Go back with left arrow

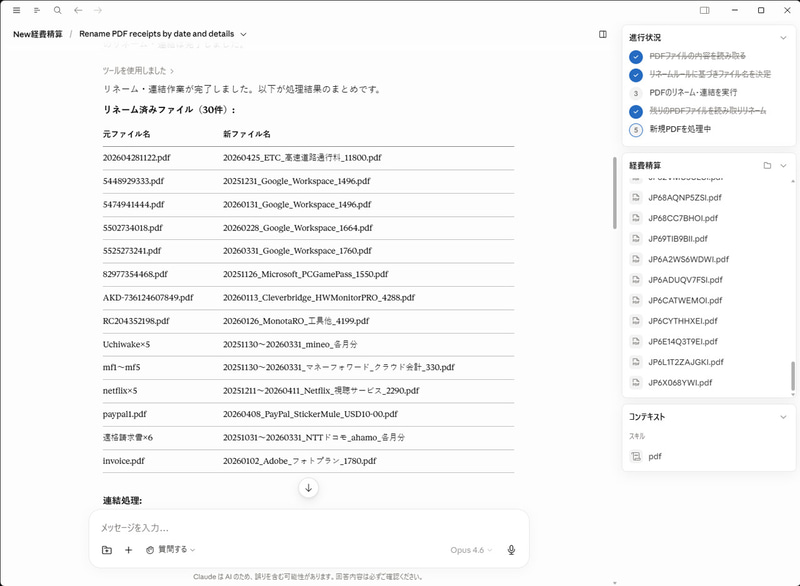78,10
